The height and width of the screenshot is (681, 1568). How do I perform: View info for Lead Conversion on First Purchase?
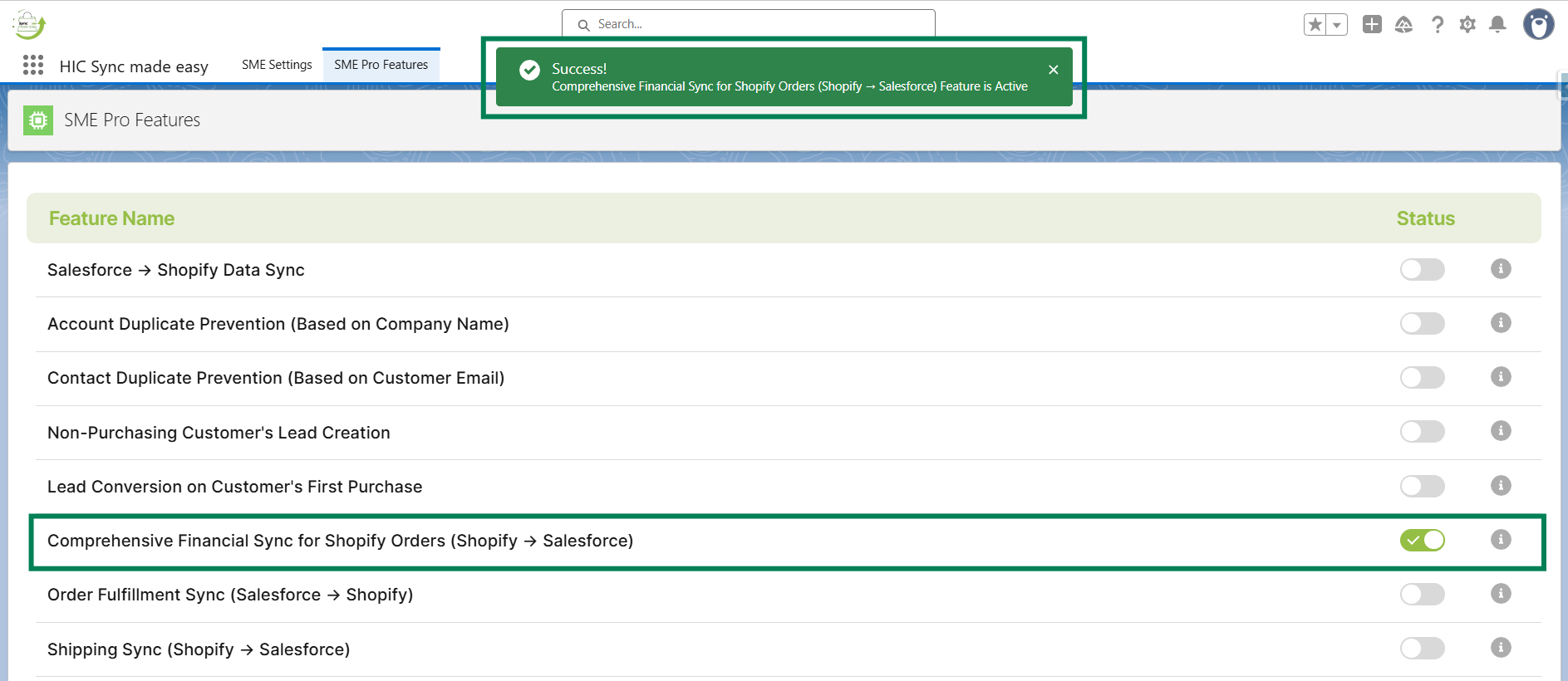(1501, 485)
